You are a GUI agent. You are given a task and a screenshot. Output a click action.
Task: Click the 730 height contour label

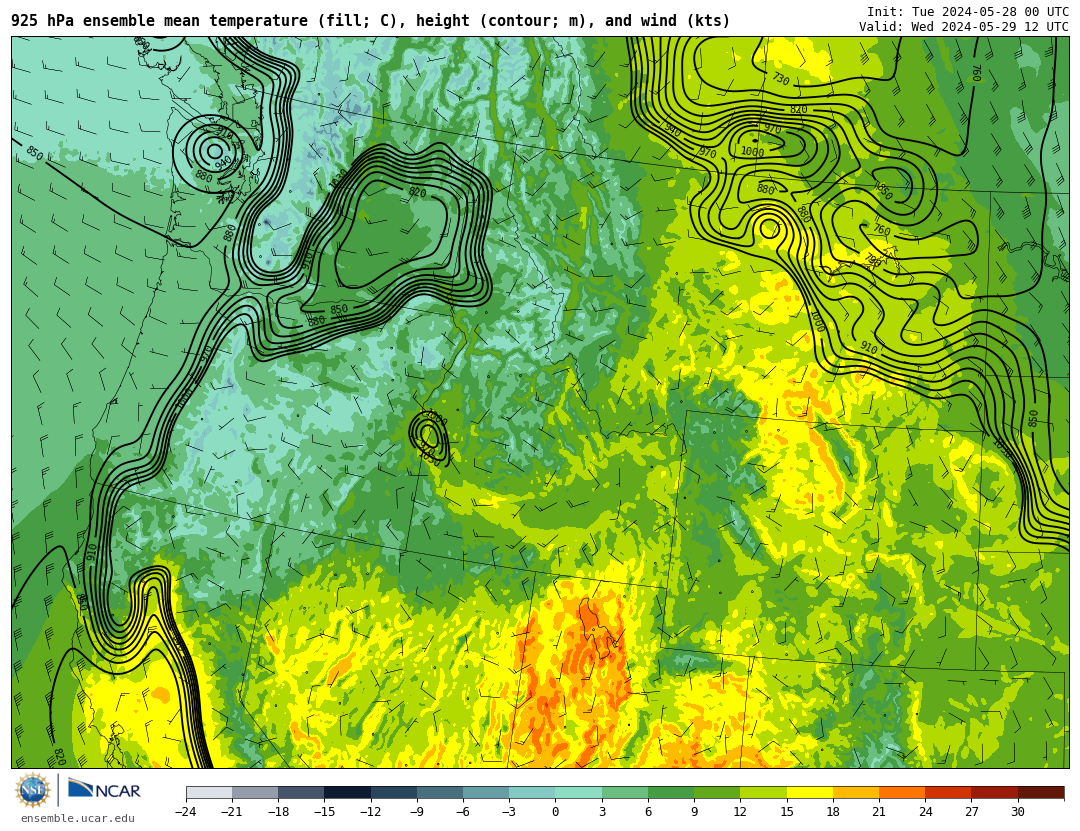tap(780, 79)
